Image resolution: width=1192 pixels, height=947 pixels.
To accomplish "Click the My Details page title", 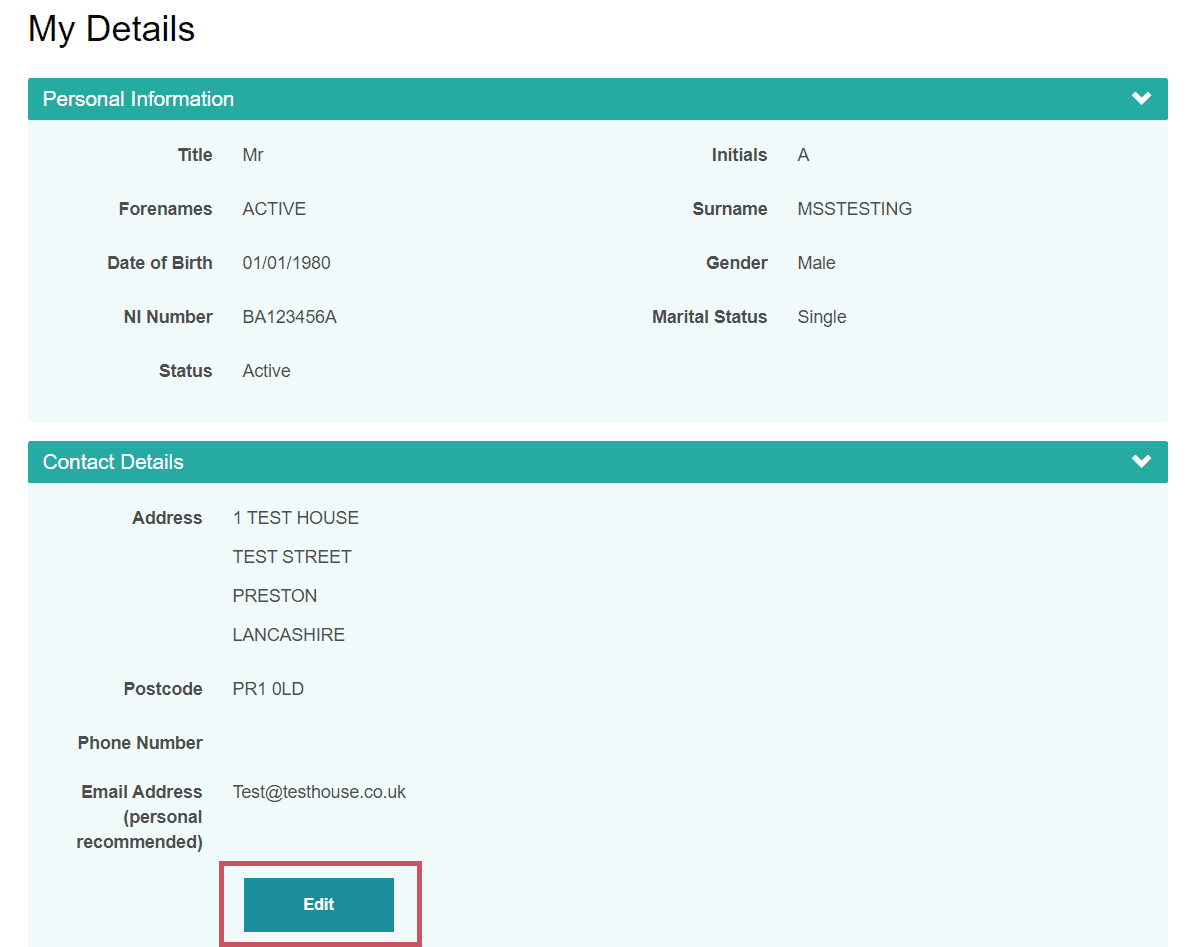I will pos(110,29).
